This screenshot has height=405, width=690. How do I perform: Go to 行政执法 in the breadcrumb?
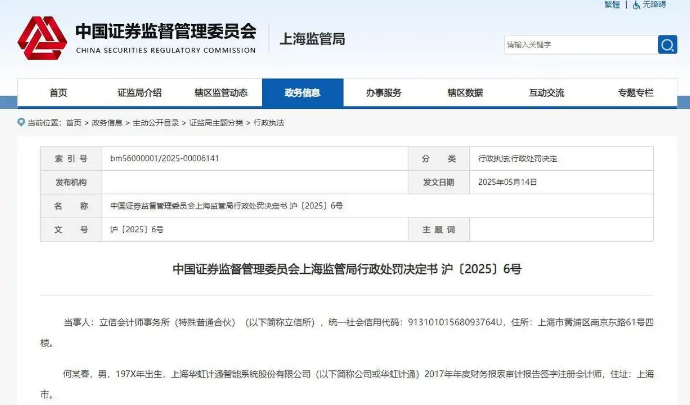pyautogui.click(x=269, y=123)
